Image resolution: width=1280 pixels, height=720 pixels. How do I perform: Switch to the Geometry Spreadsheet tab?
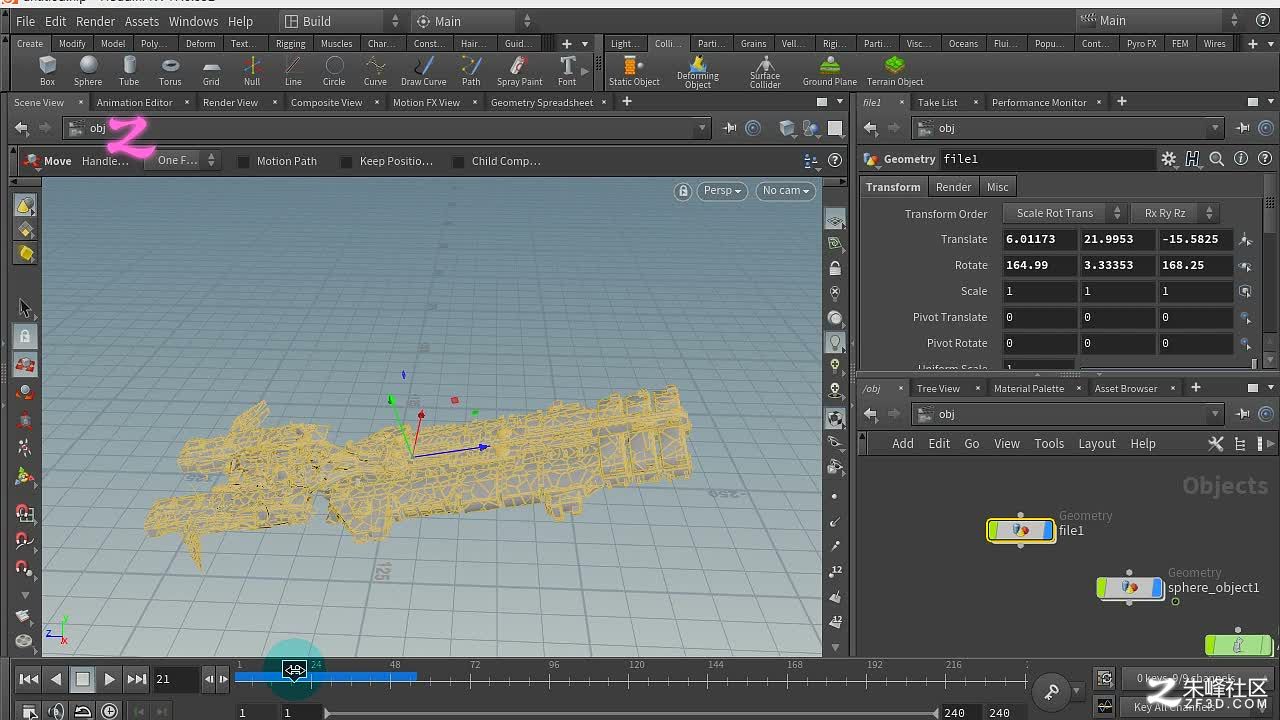[x=542, y=102]
